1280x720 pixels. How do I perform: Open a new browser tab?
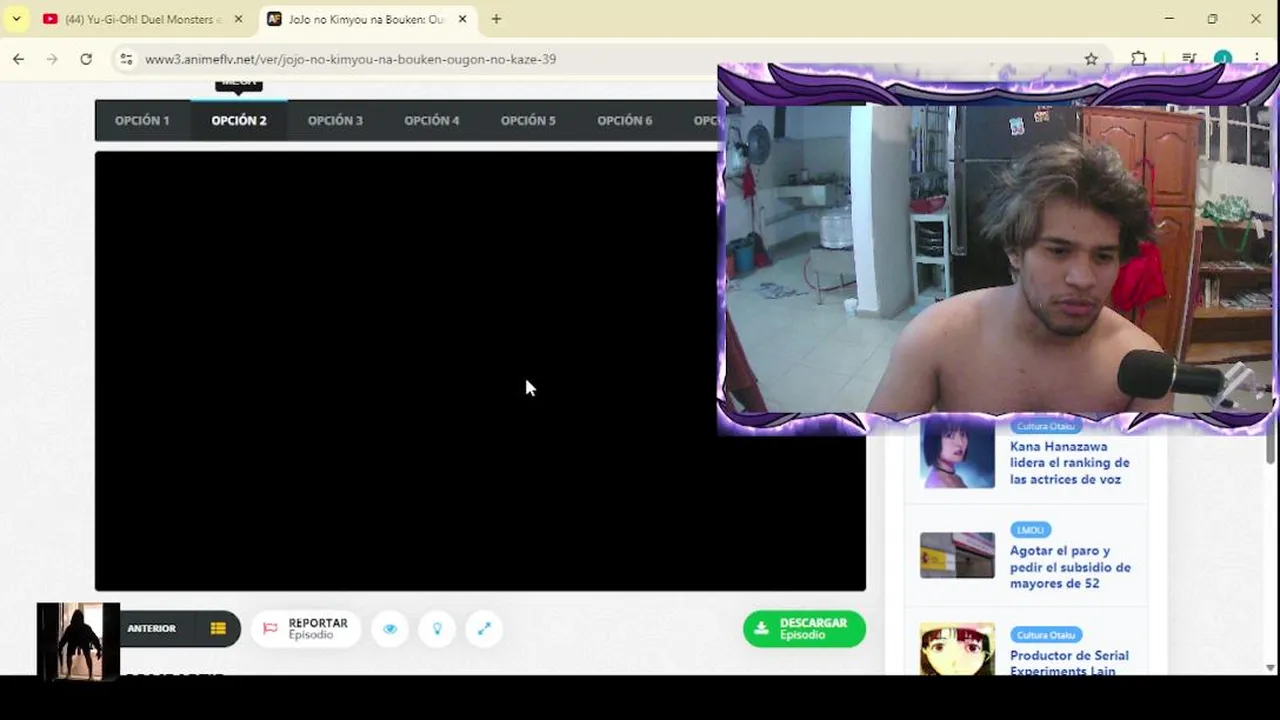[x=496, y=19]
